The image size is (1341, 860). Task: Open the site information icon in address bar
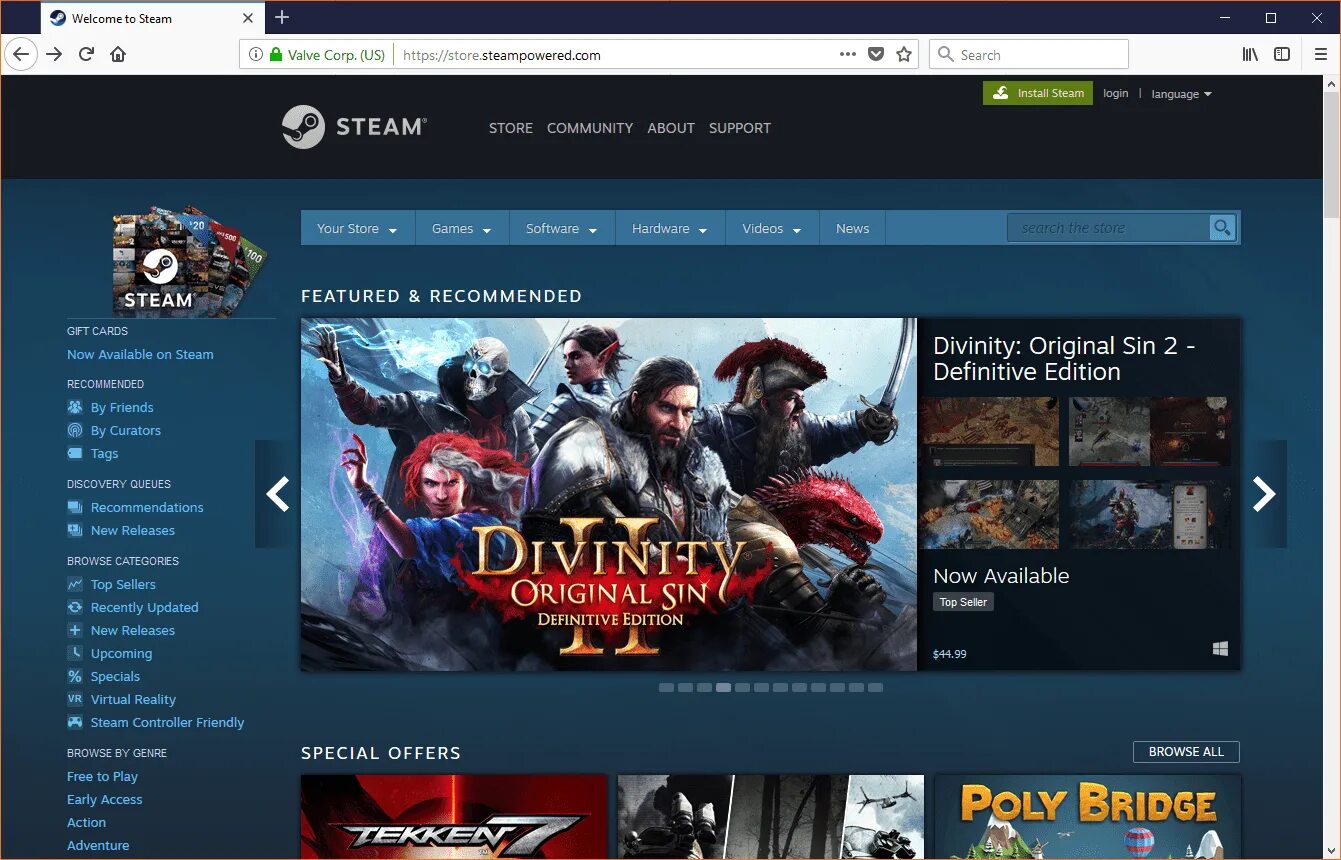256,55
